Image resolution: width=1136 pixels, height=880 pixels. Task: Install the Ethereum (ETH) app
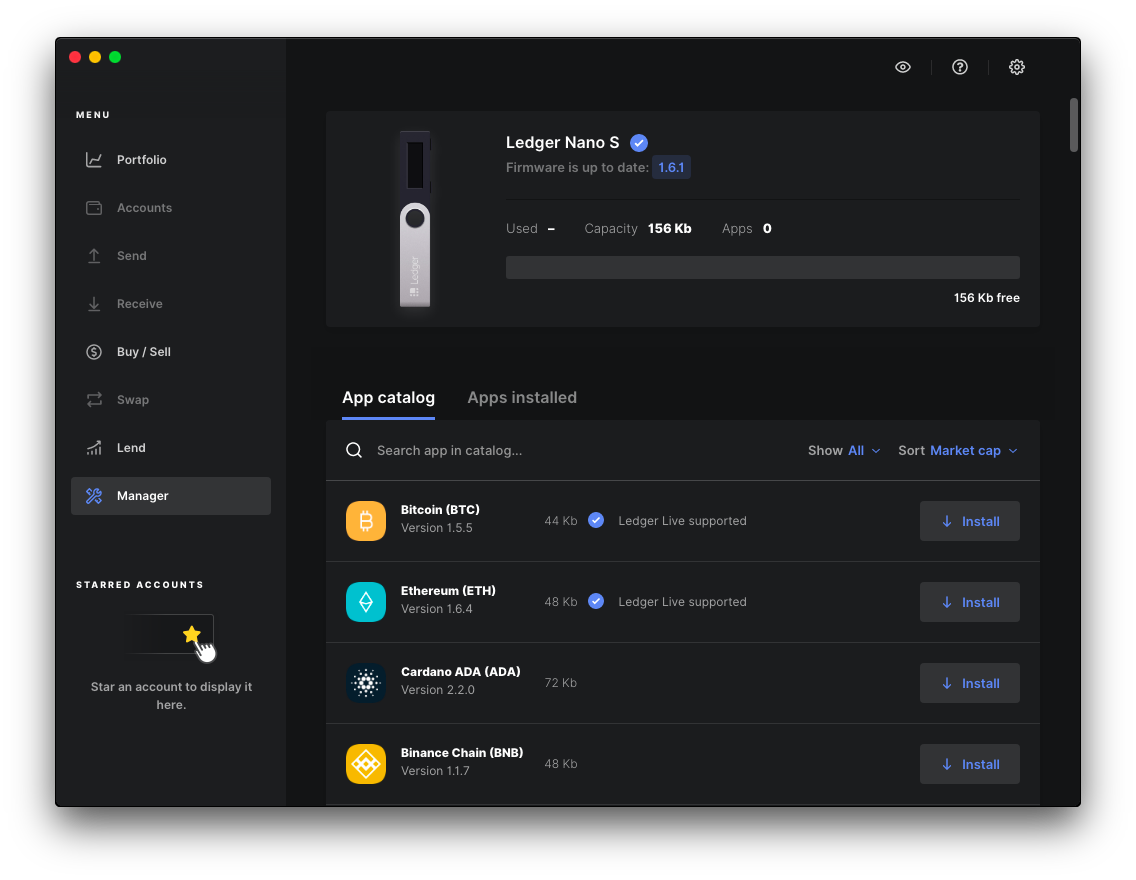pyautogui.click(x=969, y=602)
